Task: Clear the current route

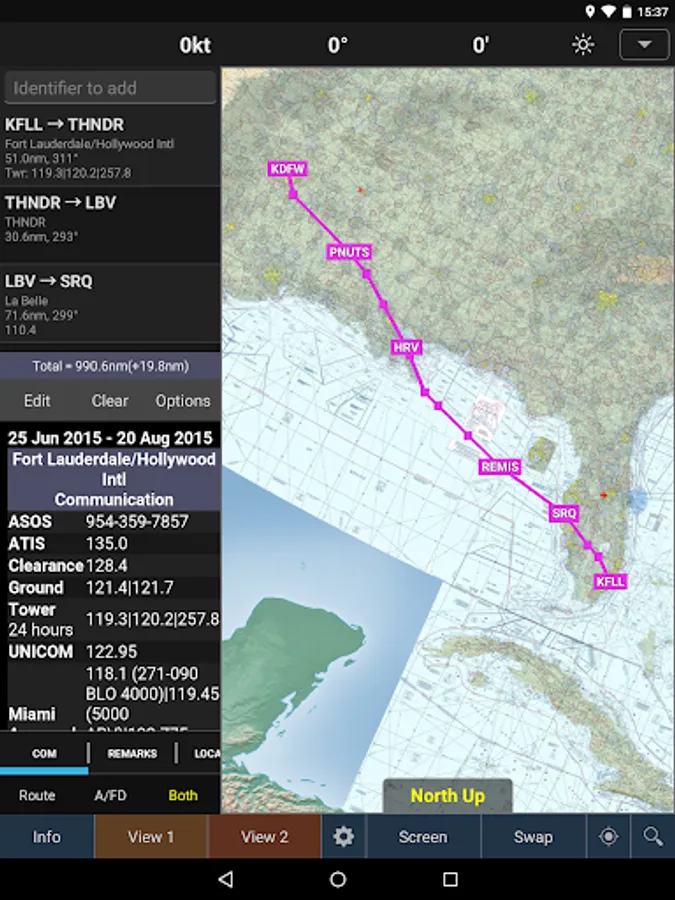Action: pyautogui.click(x=110, y=401)
